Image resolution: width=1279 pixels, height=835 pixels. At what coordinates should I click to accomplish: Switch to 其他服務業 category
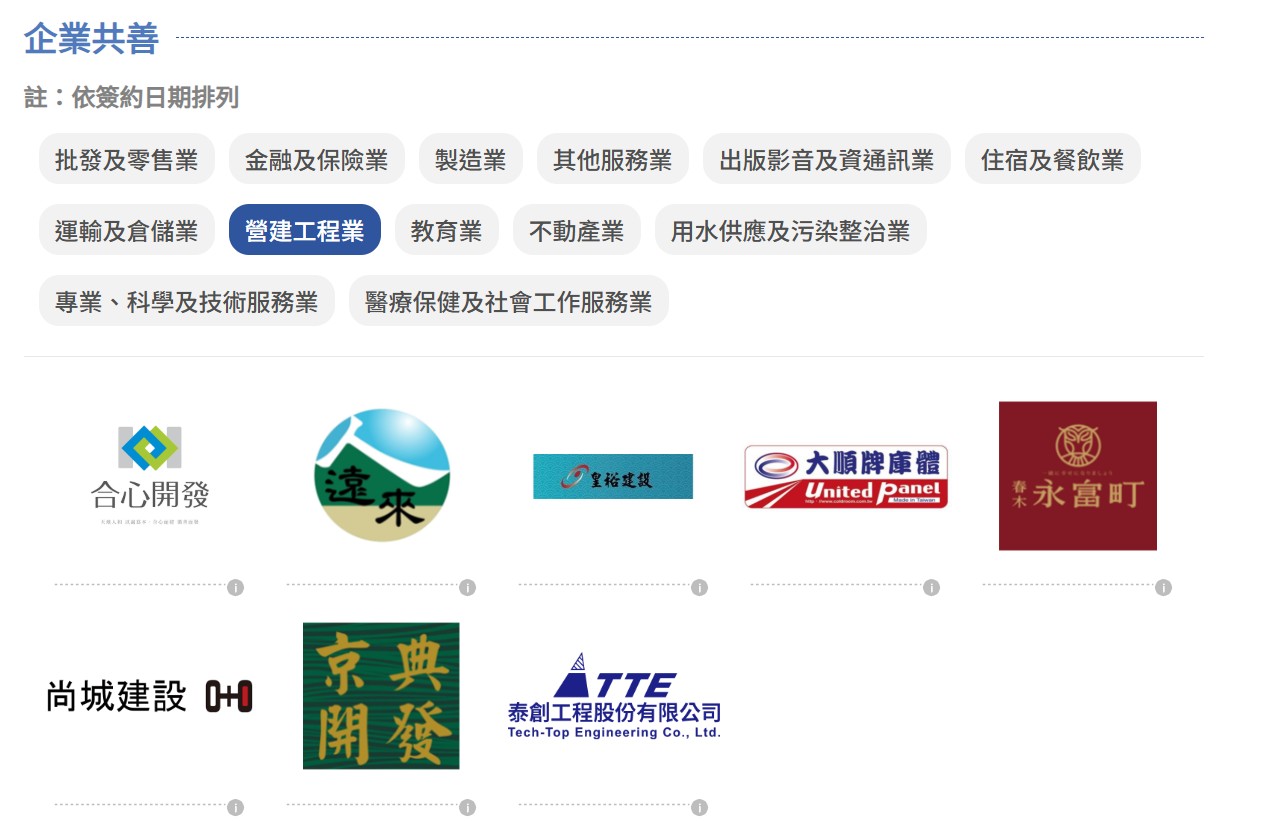coord(613,159)
